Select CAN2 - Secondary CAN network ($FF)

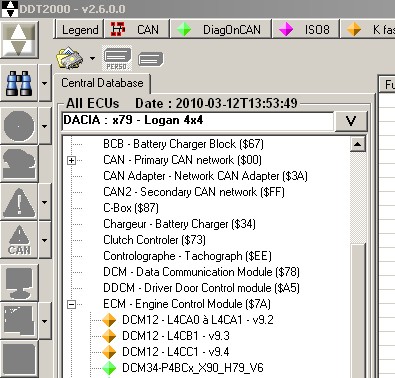tap(194, 192)
